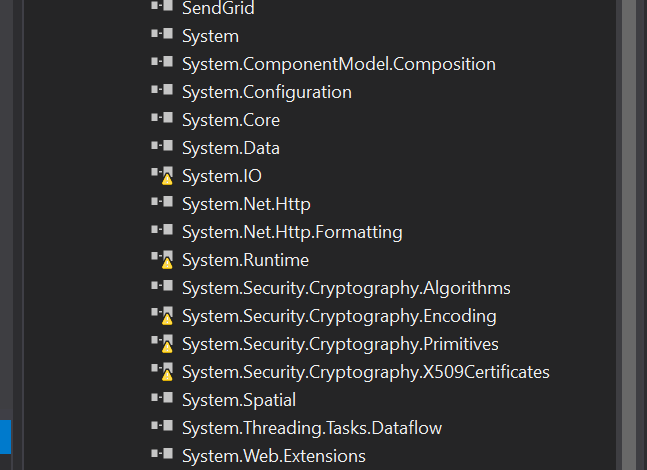
Task: Click the System.Threading.Tasks.Dataflow reference icon
Action: click(x=162, y=425)
